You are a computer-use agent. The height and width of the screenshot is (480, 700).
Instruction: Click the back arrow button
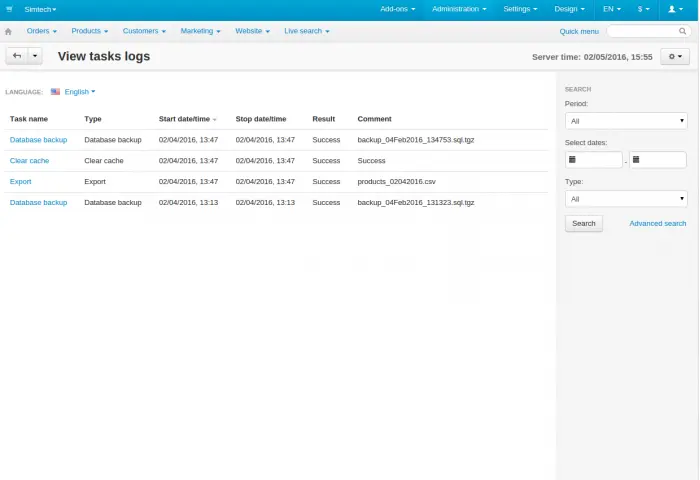coord(17,56)
